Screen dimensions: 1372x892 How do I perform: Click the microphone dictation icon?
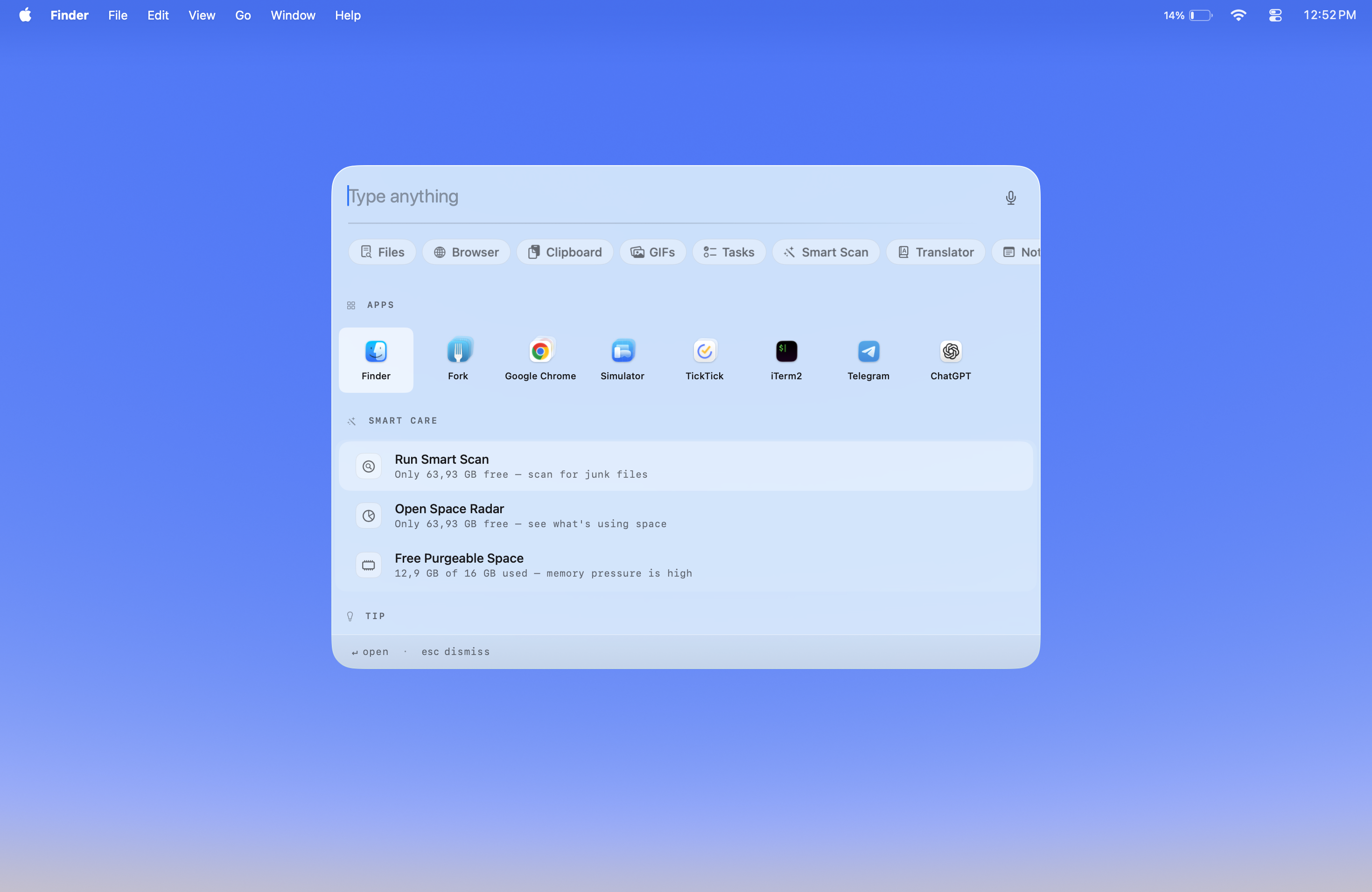[1010, 198]
